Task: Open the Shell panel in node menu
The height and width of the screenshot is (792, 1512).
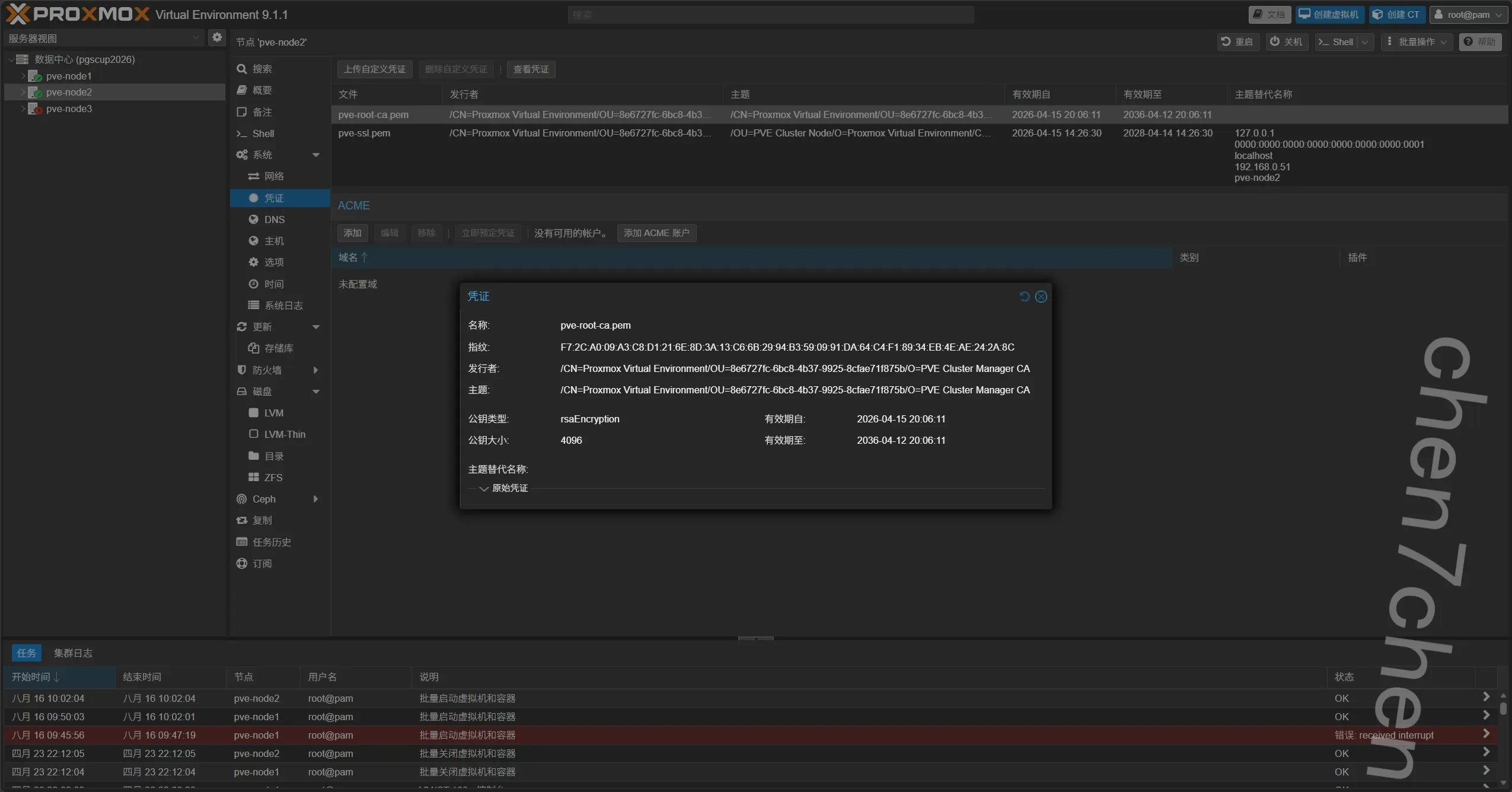Action: coord(280,133)
